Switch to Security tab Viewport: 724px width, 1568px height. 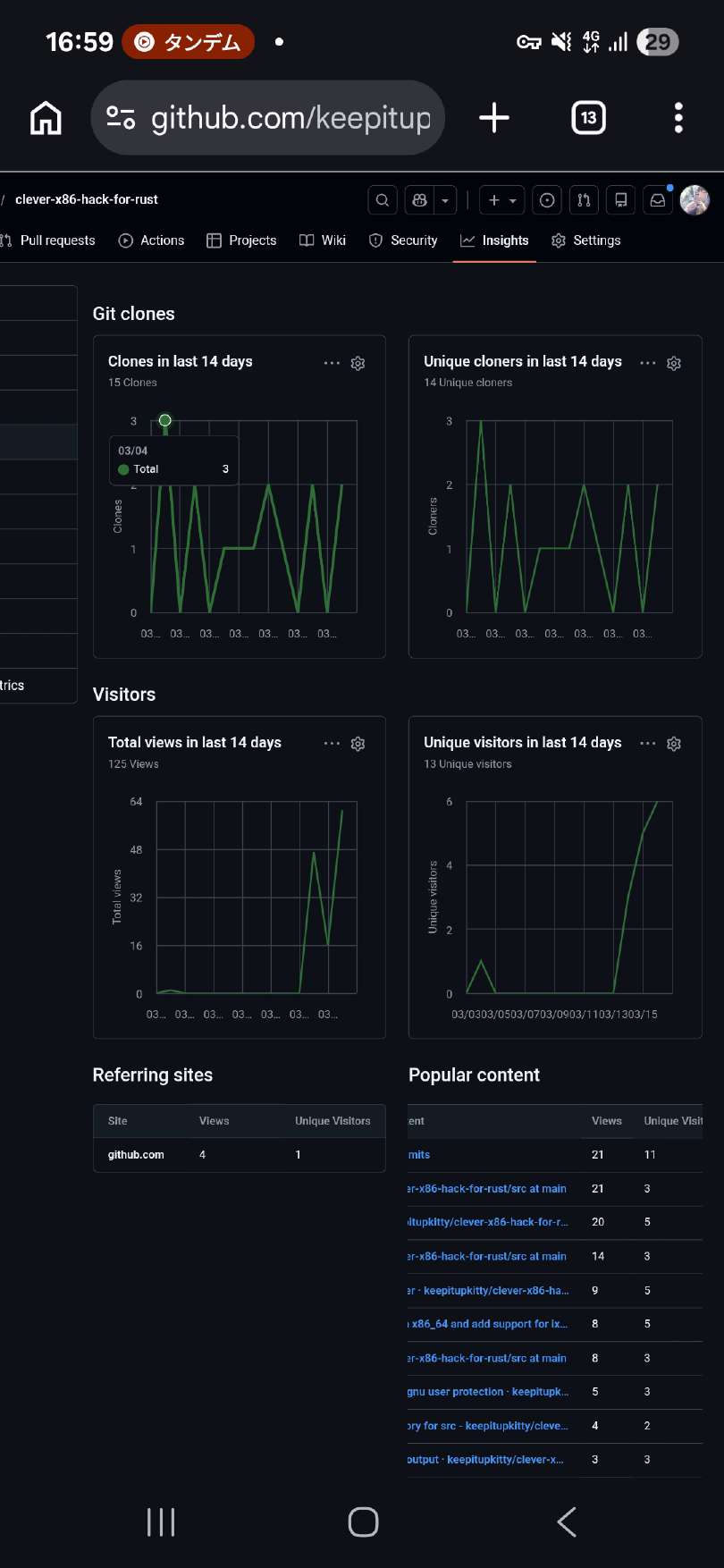pyautogui.click(x=403, y=240)
